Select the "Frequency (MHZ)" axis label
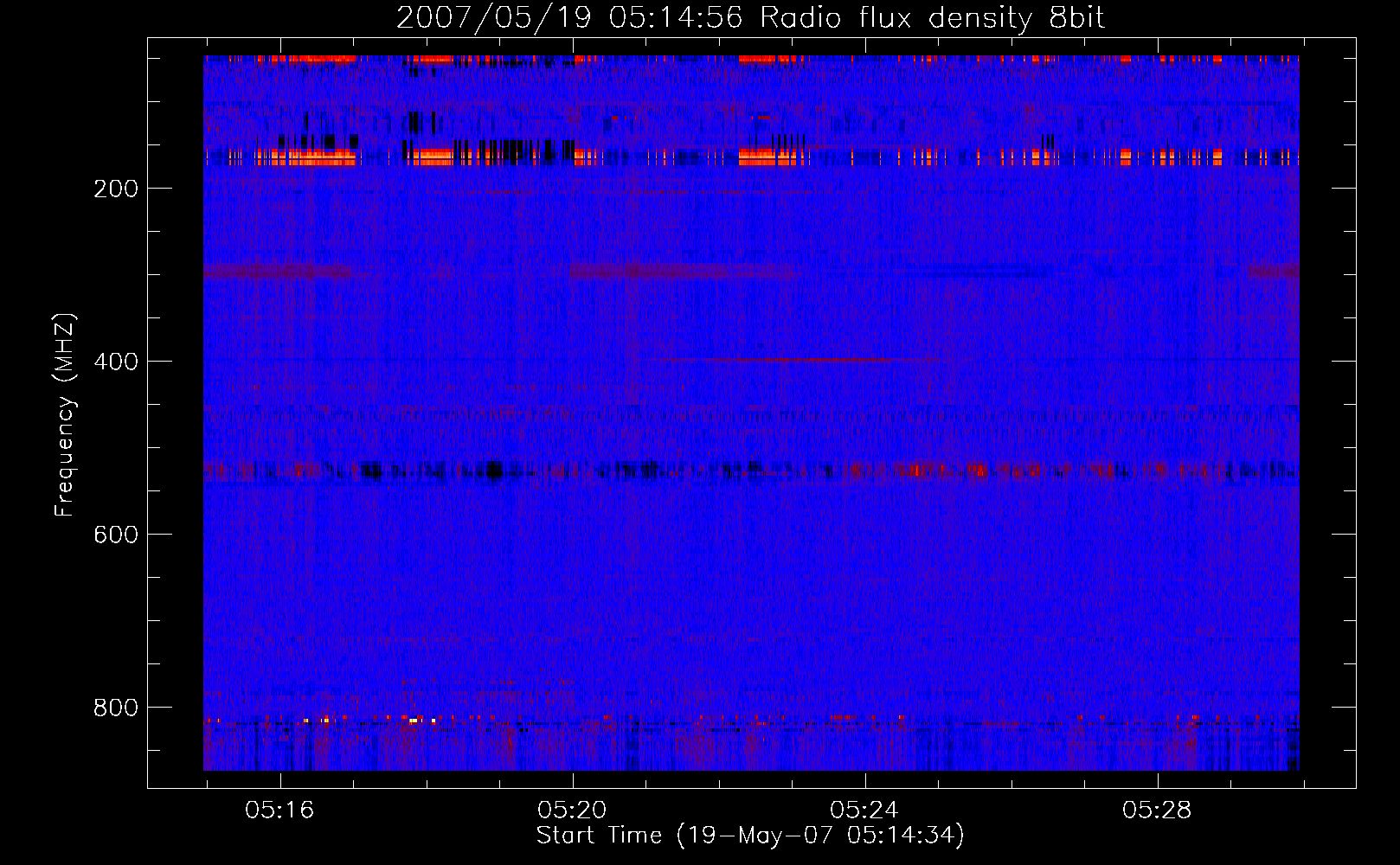Viewport: 1400px width, 865px height. 65,415
